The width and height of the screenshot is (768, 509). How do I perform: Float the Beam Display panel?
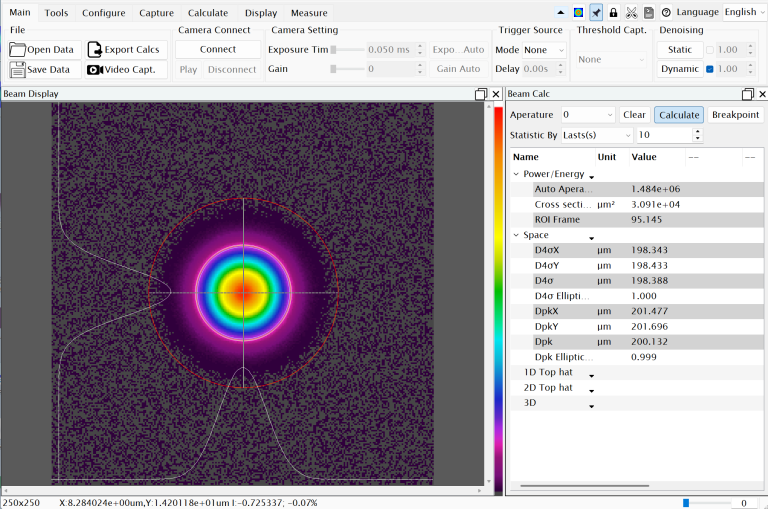click(x=481, y=94)
